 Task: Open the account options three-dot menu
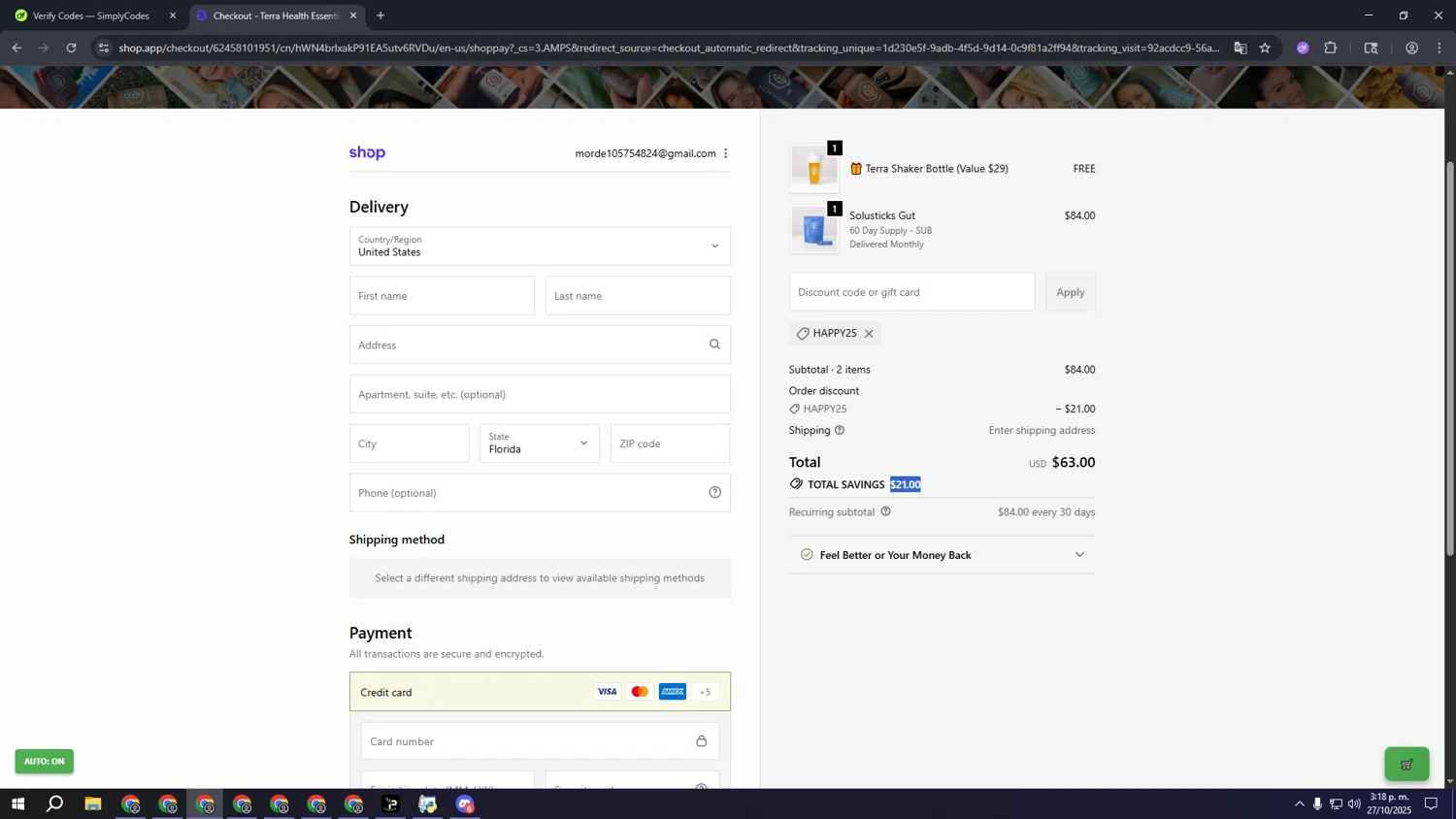click(x=725, y=153)
